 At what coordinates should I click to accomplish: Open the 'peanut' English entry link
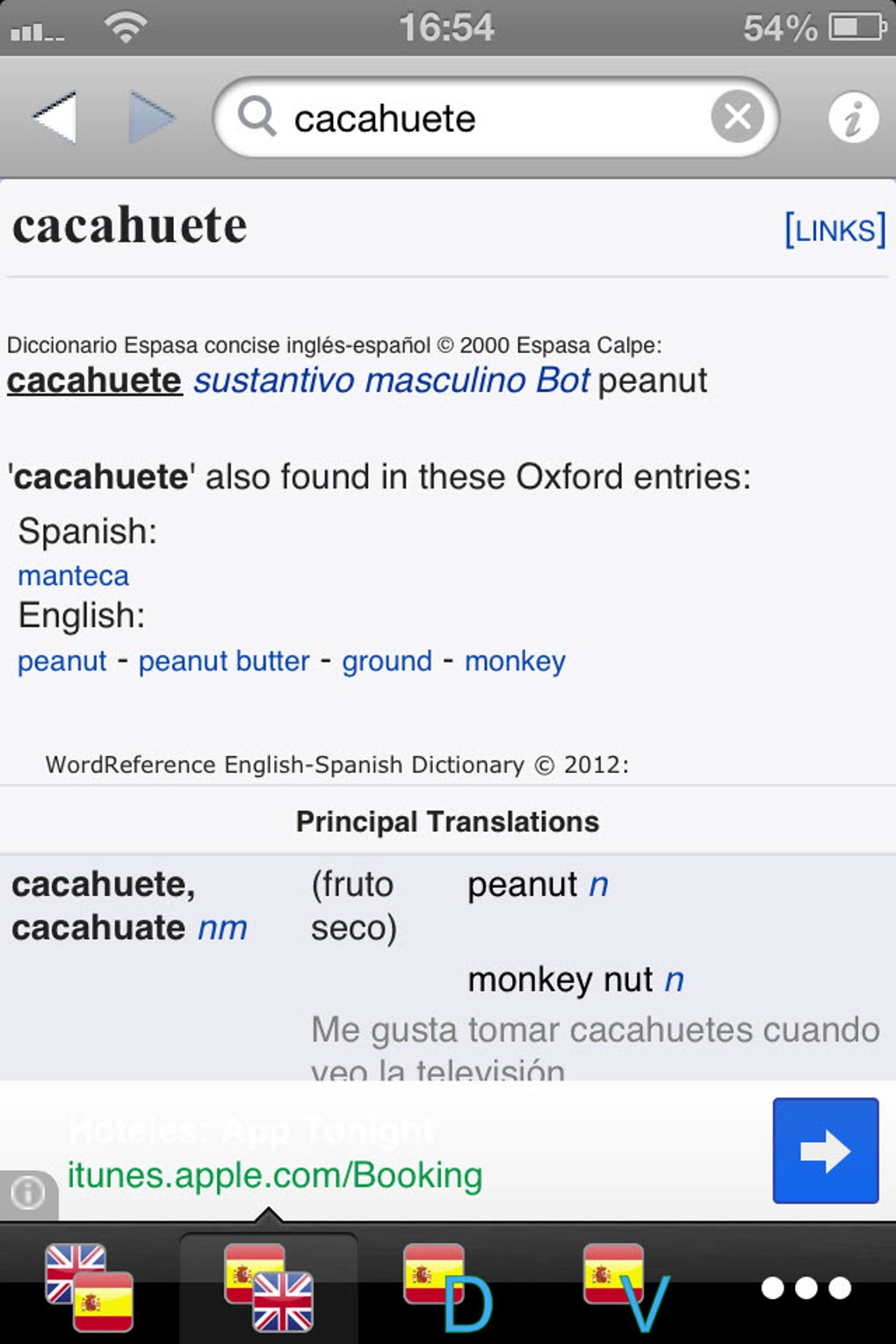[x=62, y=661]
